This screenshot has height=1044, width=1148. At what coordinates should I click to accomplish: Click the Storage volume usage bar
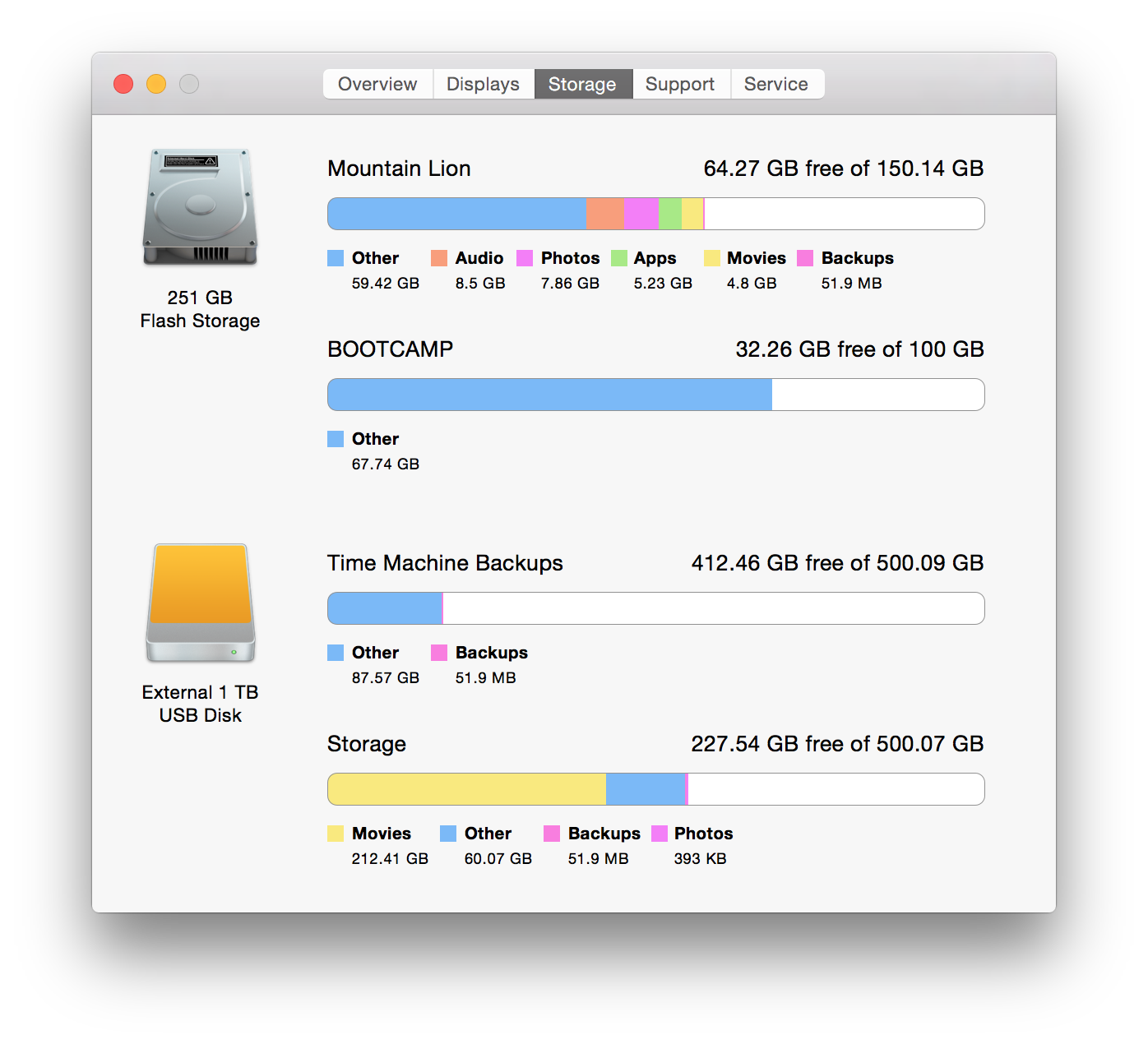(x=656, y=789)
